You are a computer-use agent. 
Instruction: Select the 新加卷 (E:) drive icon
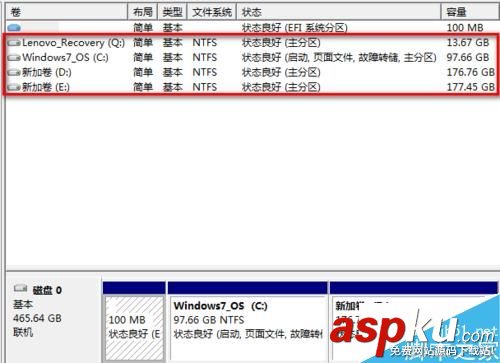pyautogui.click(x=14, y=87)
